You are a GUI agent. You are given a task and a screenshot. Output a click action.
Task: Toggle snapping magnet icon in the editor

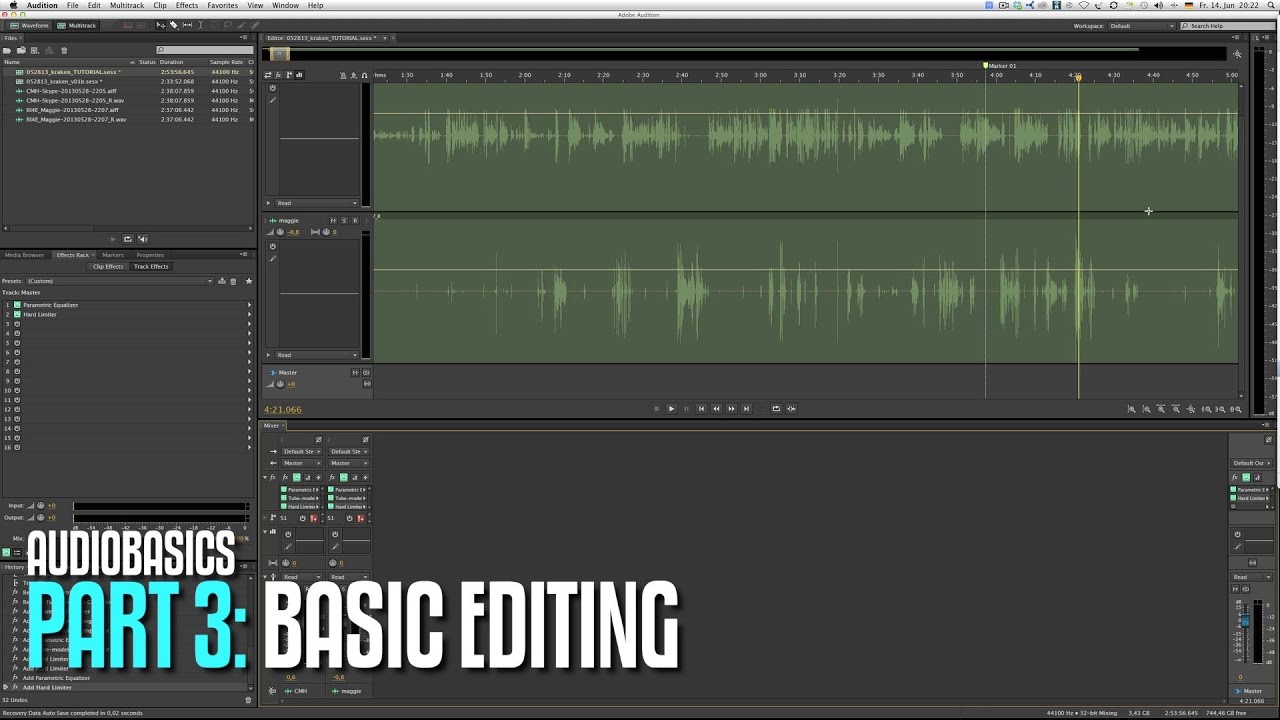[364, 75]
